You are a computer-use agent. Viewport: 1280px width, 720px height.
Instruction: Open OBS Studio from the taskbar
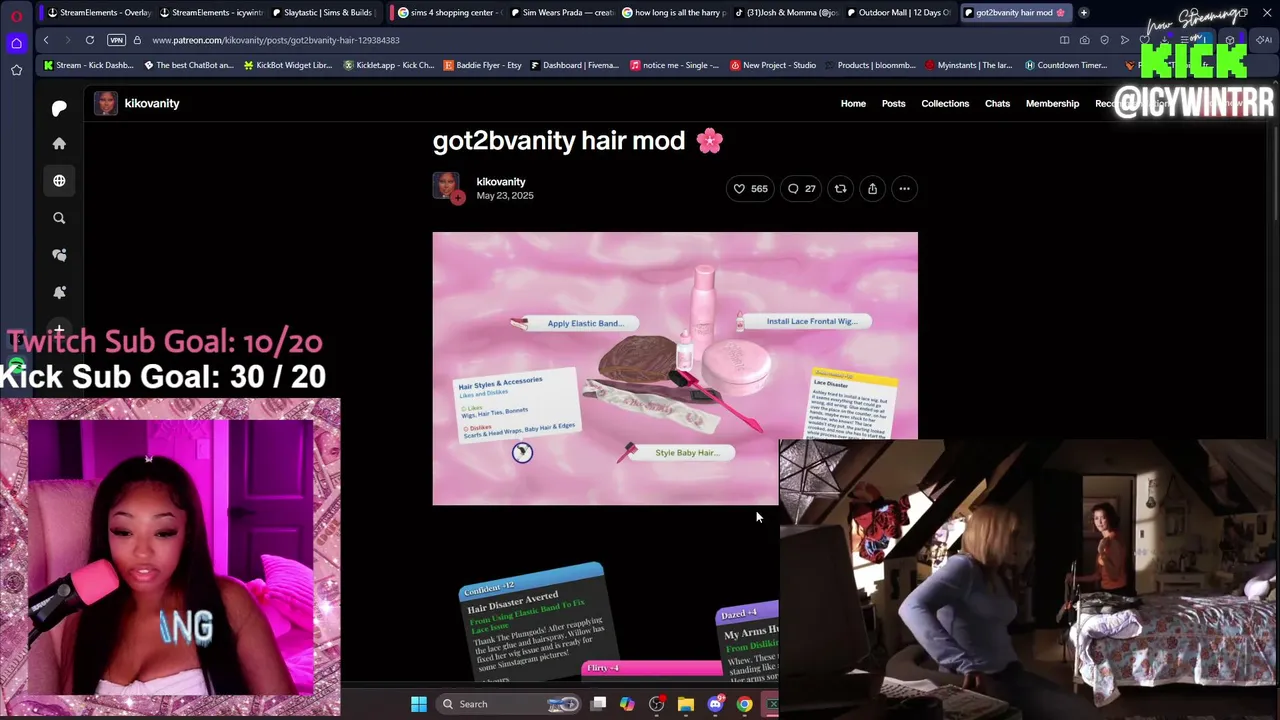point(656,704)
